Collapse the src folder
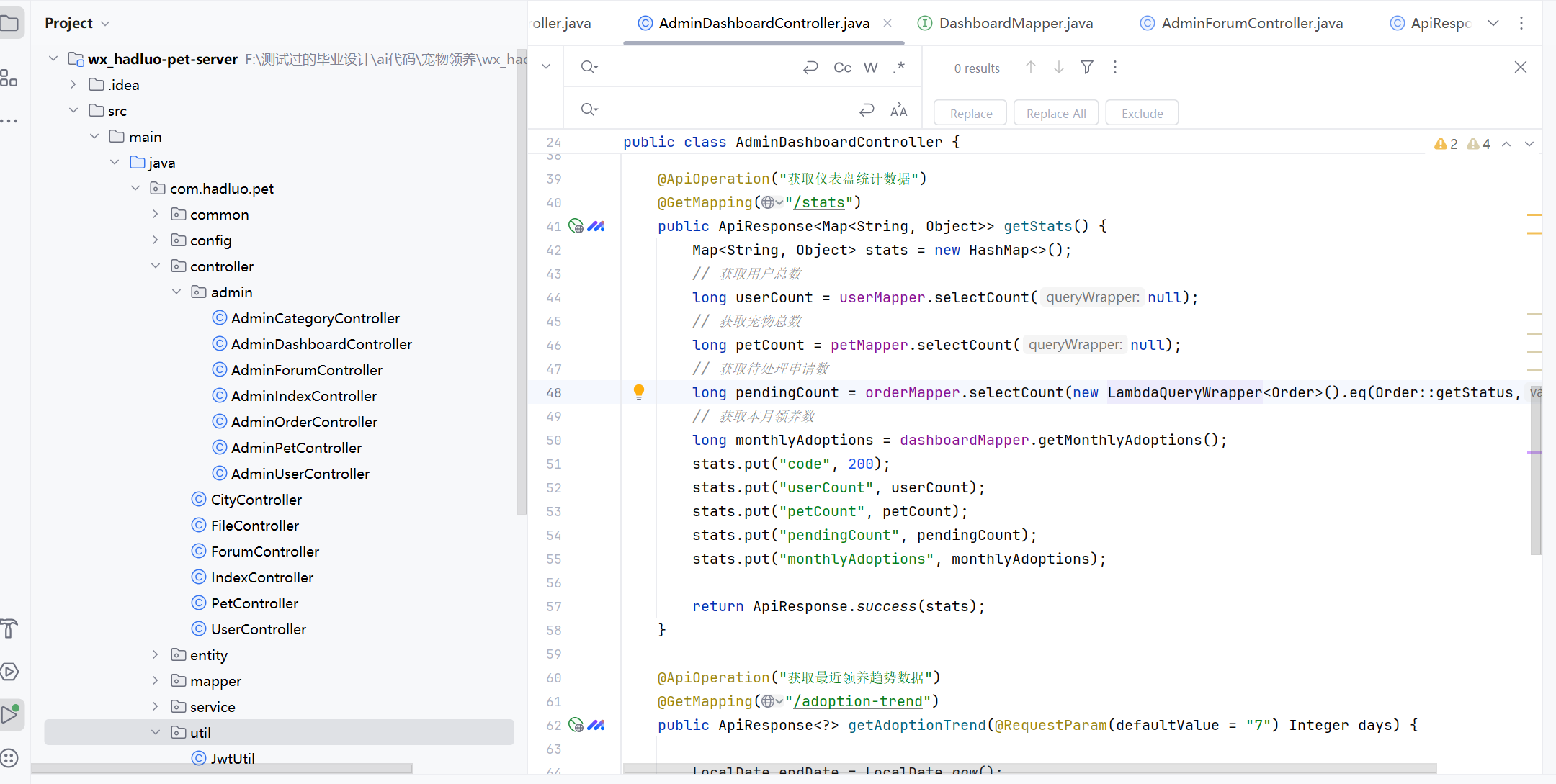The height and width of the screenshot is (784, 1556). (x=73, y=110)
